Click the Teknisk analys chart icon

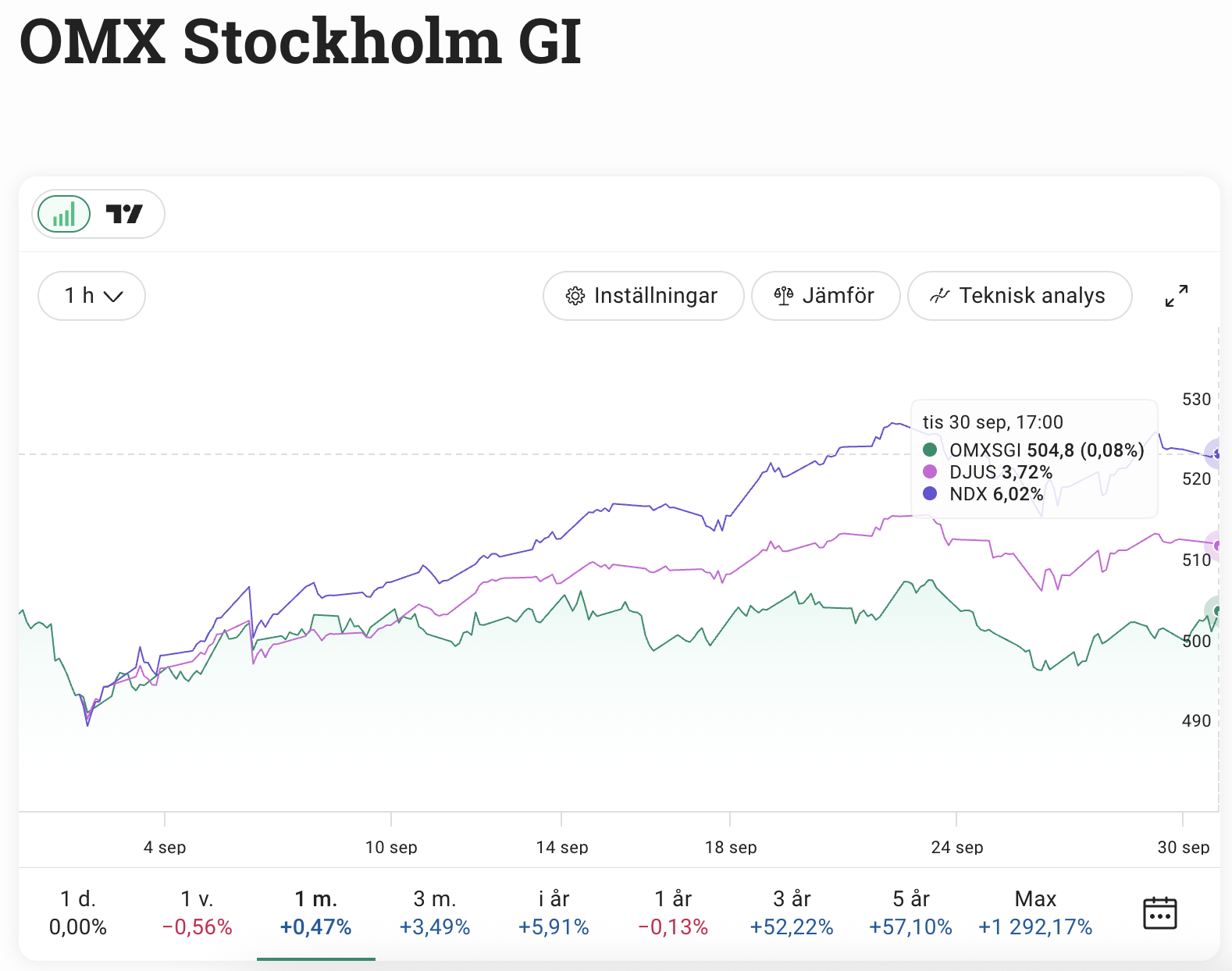pos(939,296)
